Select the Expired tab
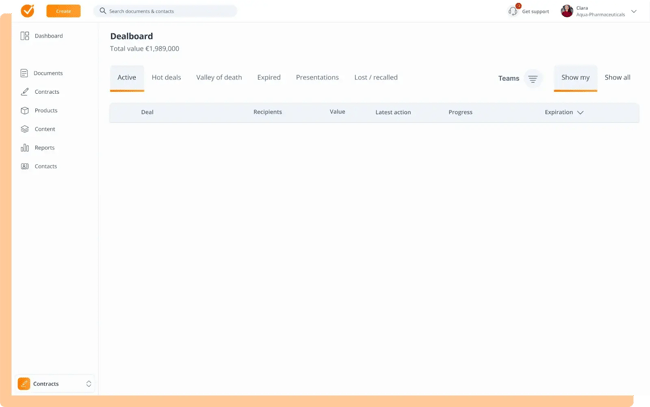Viewport: 650px width, 407px height. coord(269,78)
